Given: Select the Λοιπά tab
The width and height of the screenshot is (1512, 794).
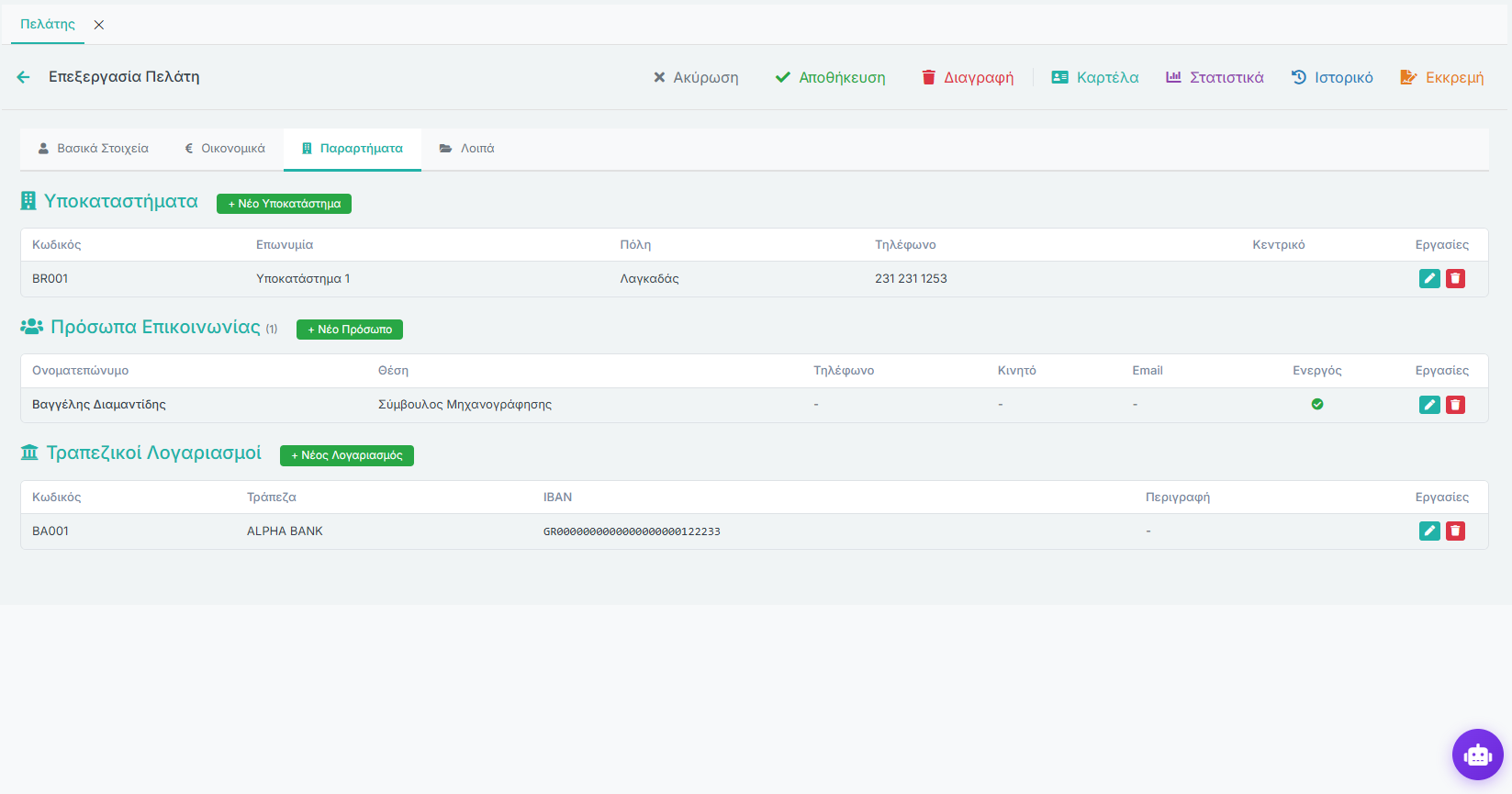Looking at the screenshot, I should tap(467, 149).
